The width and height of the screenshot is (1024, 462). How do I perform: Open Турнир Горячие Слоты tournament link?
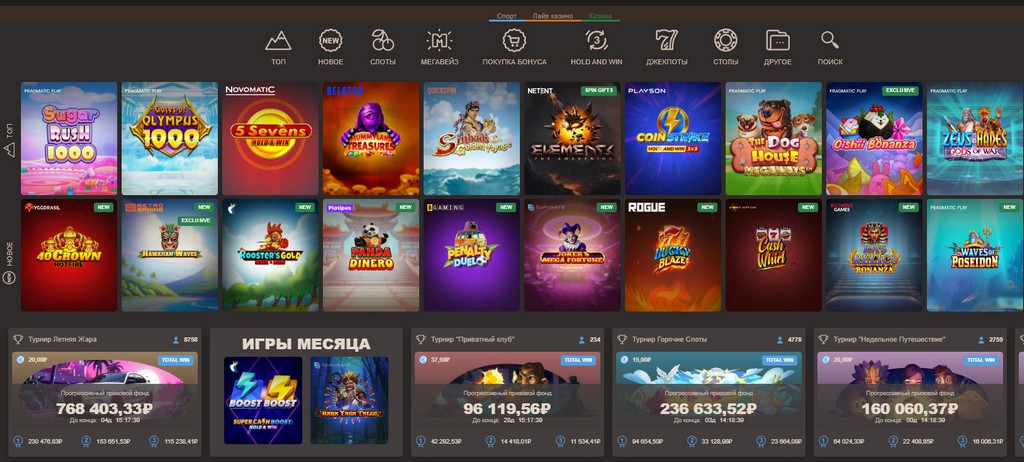pos(669,340)
